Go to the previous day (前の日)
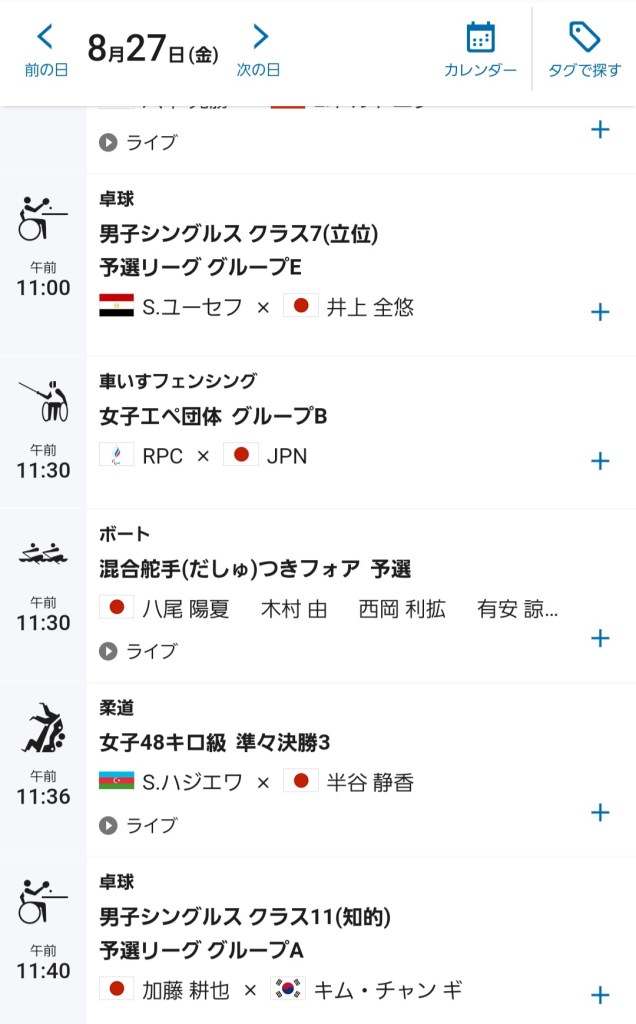This screenshot has height=1024, width=636. tap(46, 50)
